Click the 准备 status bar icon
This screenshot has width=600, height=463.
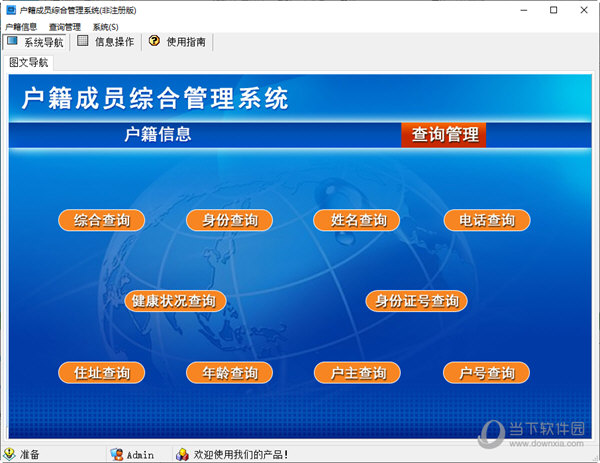point(9,454)
